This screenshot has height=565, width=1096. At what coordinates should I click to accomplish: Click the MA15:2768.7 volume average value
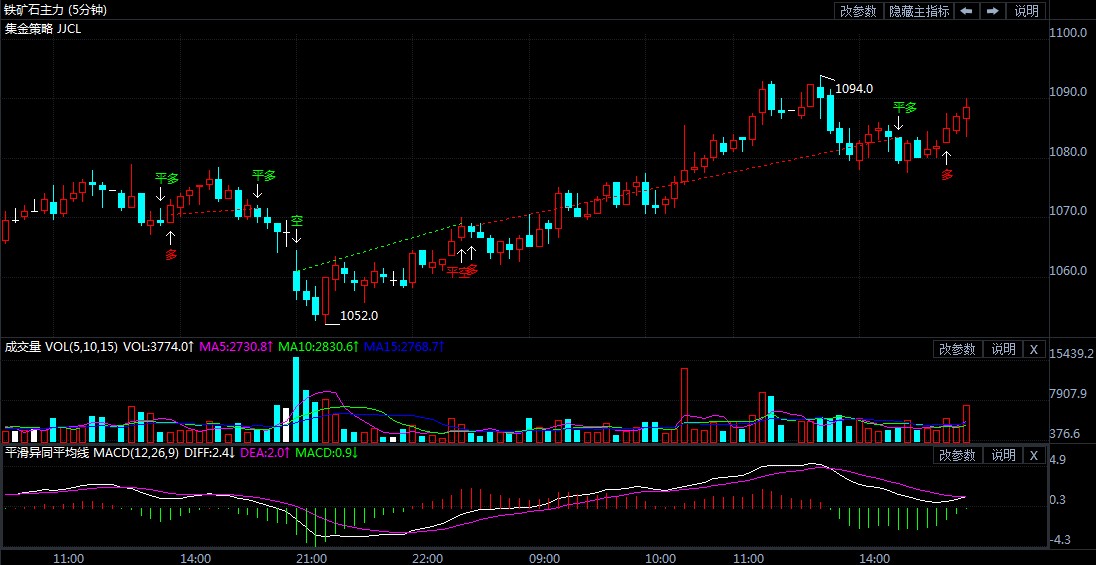coord(404,346)
